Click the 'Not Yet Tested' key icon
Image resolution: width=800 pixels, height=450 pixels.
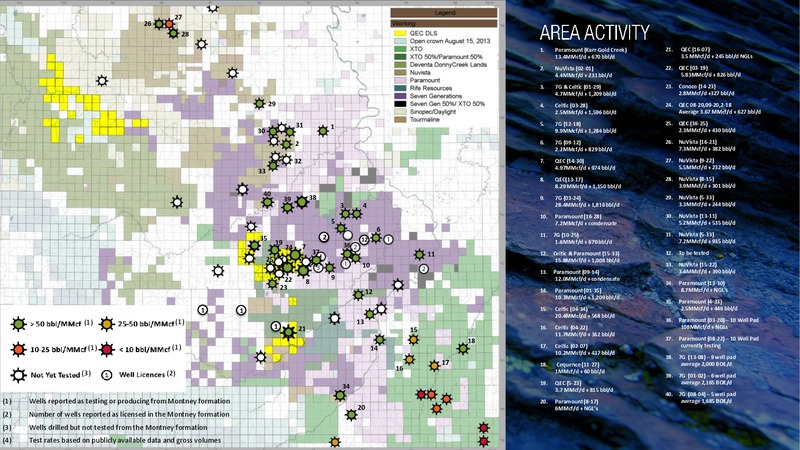coord(18,375)
